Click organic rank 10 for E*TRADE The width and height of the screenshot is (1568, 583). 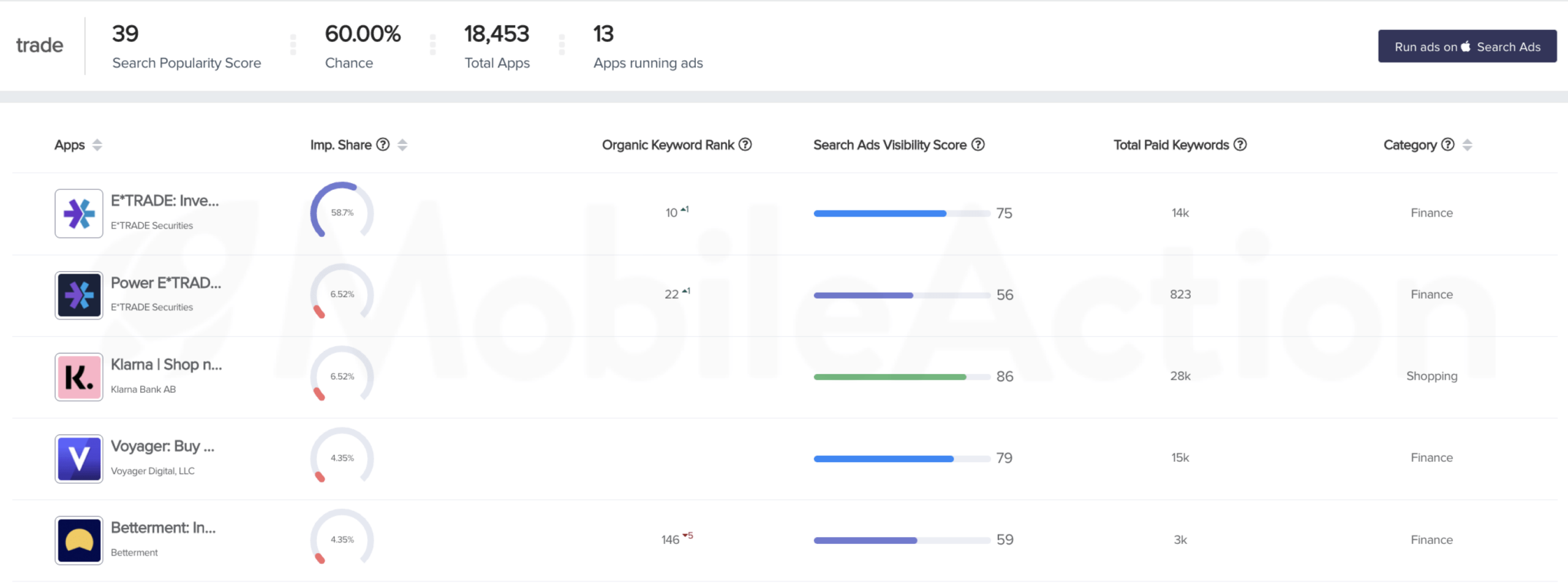pos(671,213)
